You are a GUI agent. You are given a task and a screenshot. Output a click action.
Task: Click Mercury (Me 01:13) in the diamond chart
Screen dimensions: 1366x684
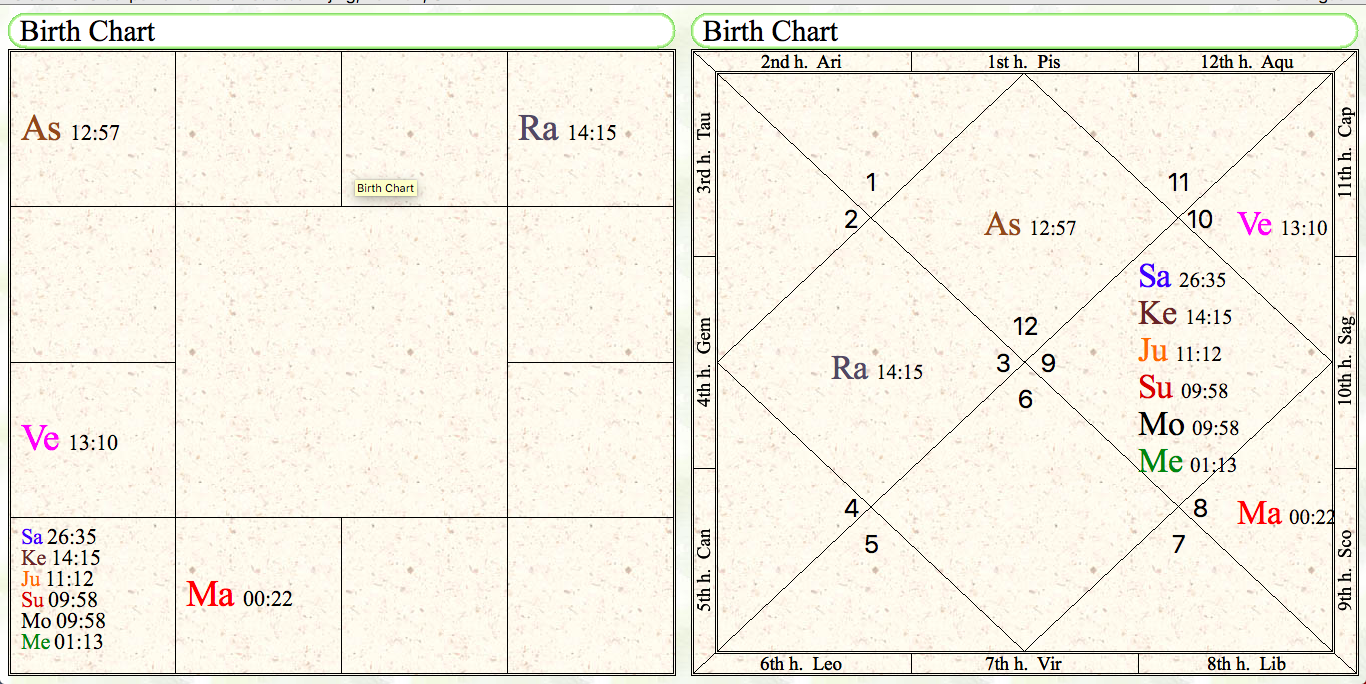(1187, 462)
